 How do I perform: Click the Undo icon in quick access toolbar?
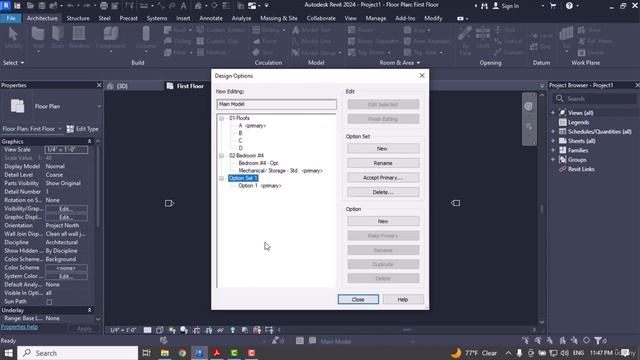(x=70, y=6)
